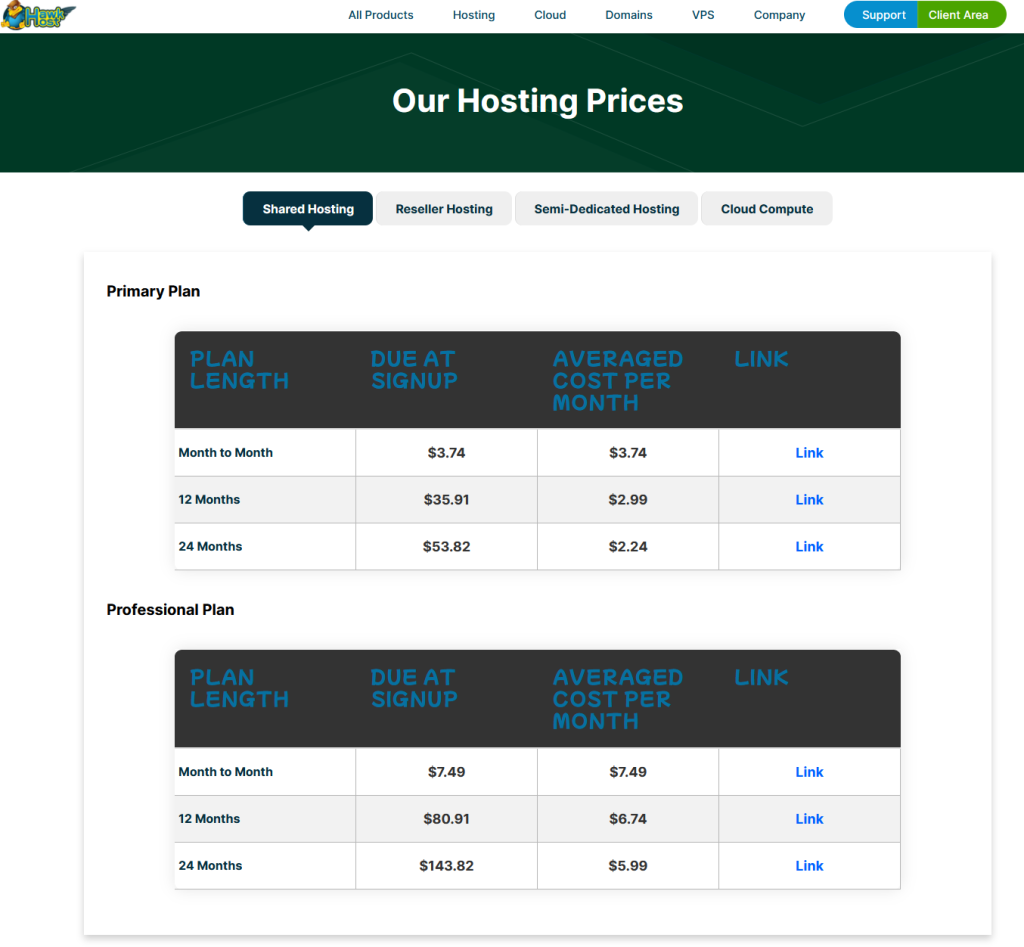Screen dimensions: 1024x947
Task: Switch to the Reseller Hosting tab
Action: [x=443, y=208]
